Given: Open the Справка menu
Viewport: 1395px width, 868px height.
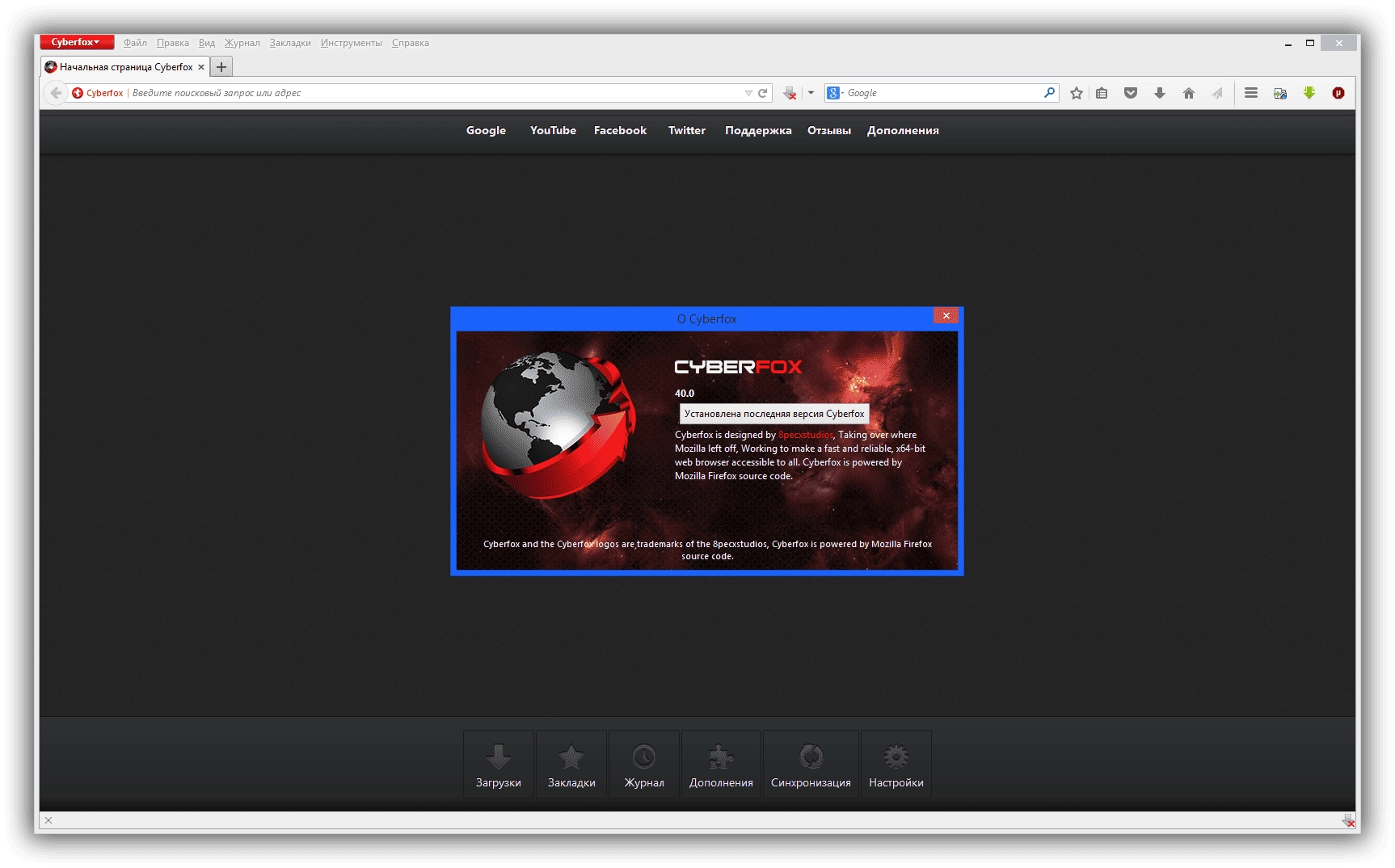Looking at the screenshot, I should (411, 43).
